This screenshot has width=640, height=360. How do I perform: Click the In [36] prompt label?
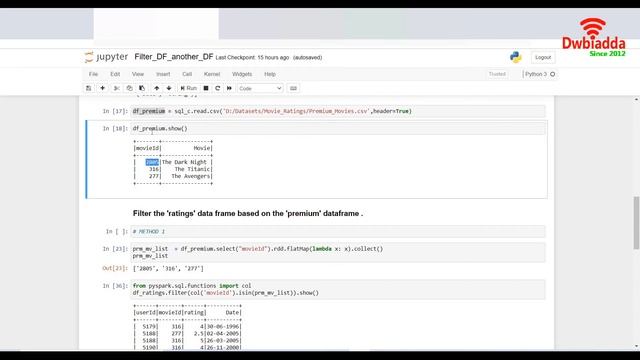click(x=115, y=286)
